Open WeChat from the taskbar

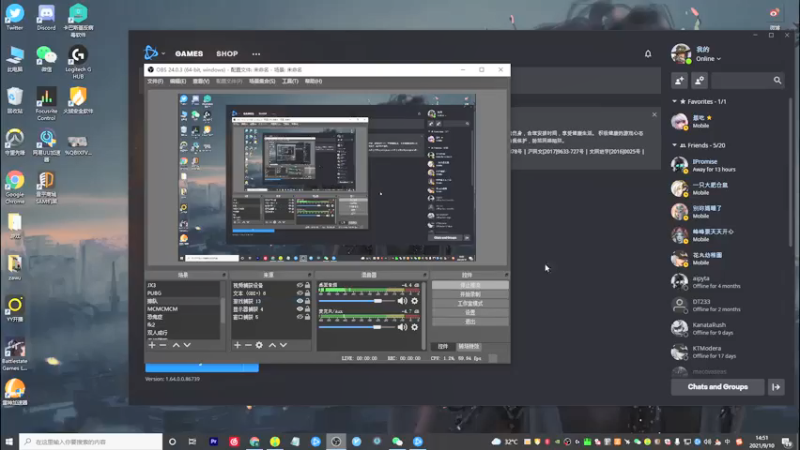tap(397, 441)
